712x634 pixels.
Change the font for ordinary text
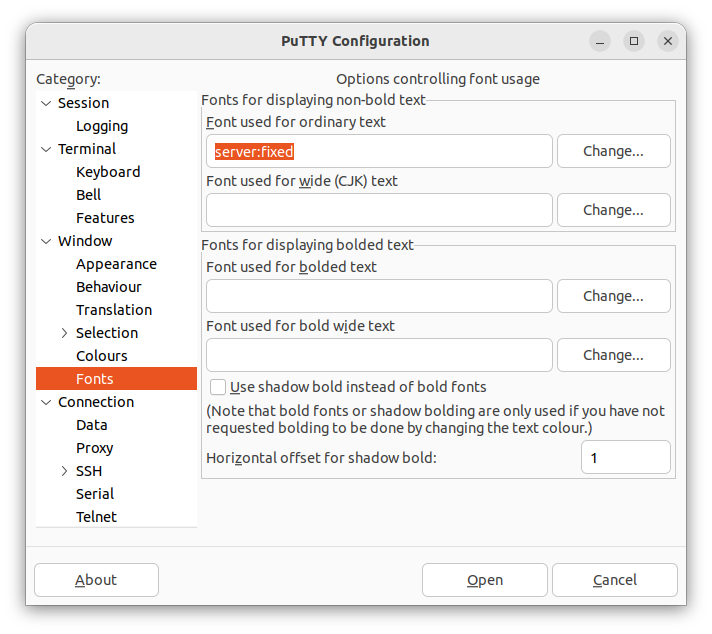coord(613,151)
